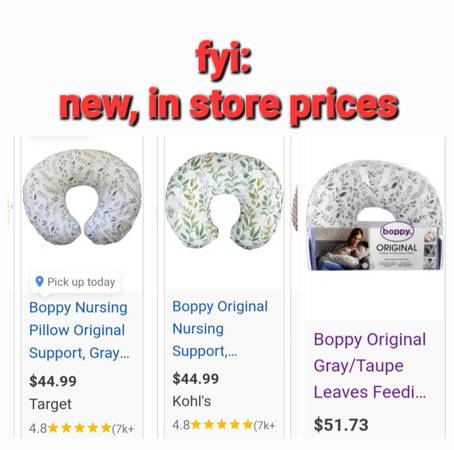
Task: Select the Kohl's store name
Action: pos(192,401)
